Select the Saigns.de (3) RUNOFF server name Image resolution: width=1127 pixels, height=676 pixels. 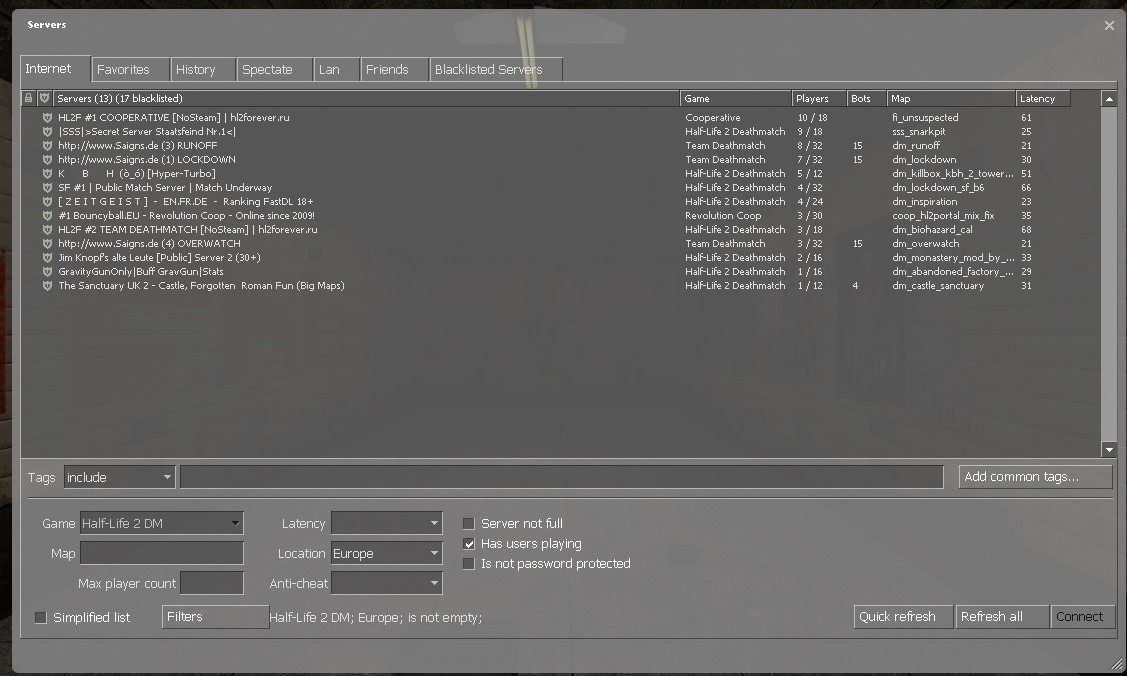point(137,146)
